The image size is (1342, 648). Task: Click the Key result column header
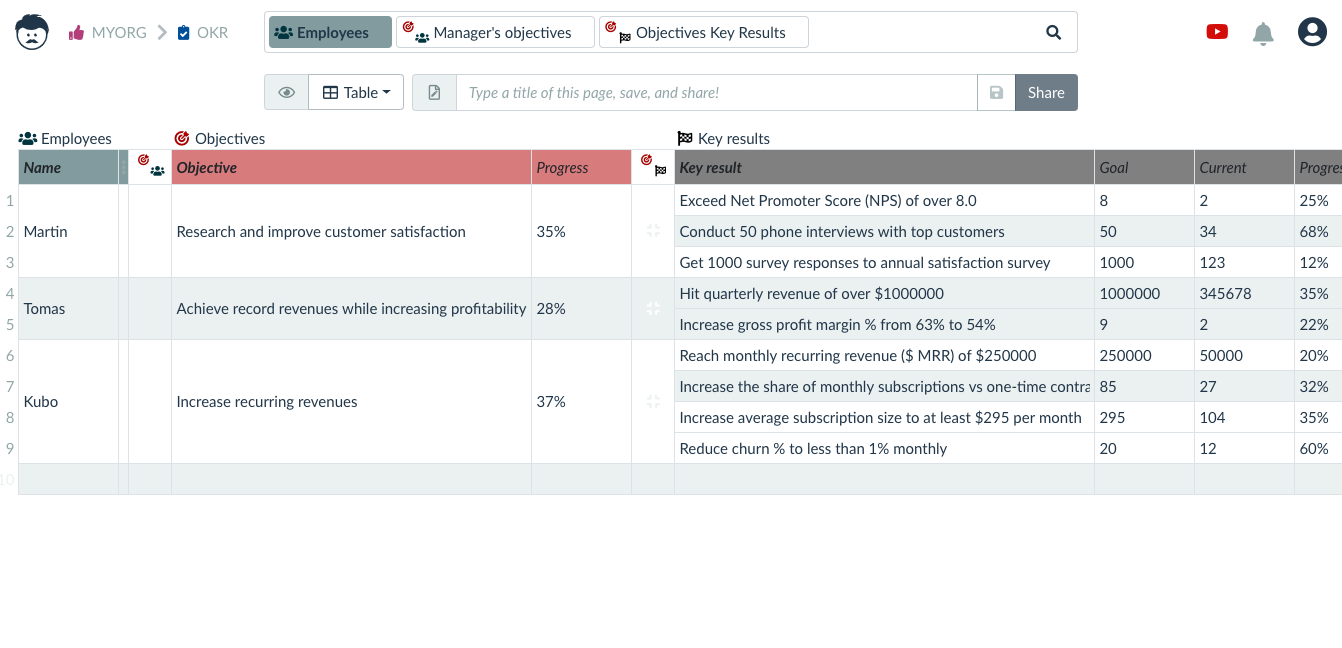(x=884, y=167)
